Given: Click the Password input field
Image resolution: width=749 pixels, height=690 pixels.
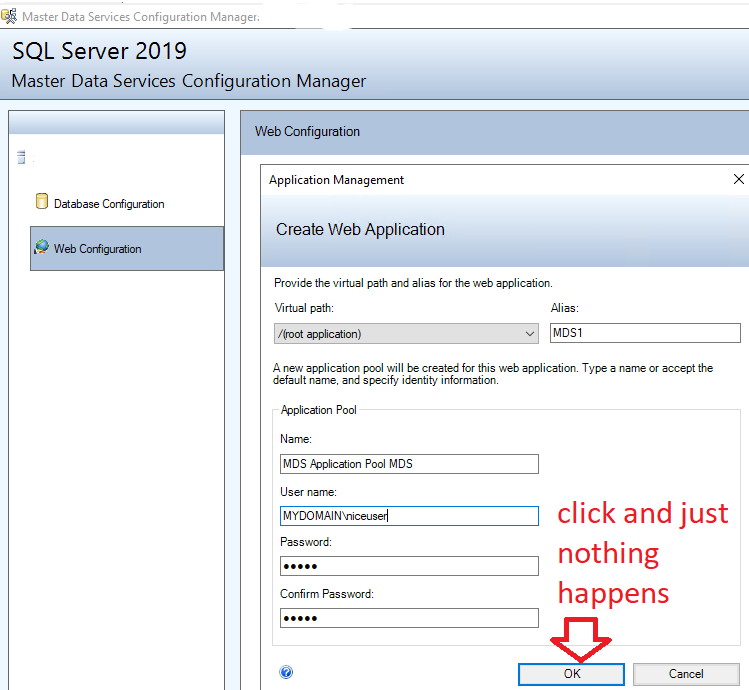Looking at the screenshot, I should point(409,566).
